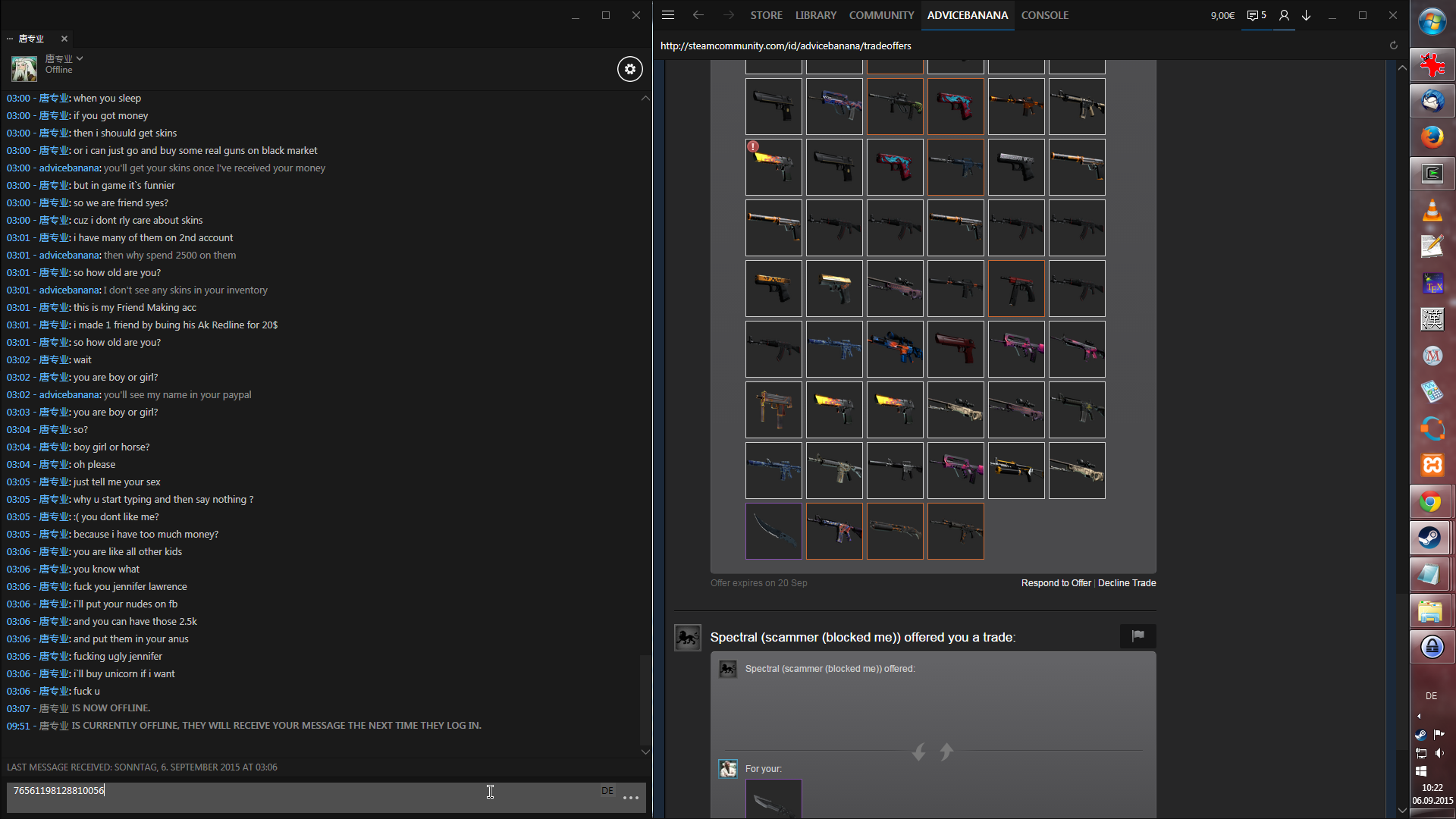
Task: Open notifications counter showing 5
Action: tap(1257, 15)
